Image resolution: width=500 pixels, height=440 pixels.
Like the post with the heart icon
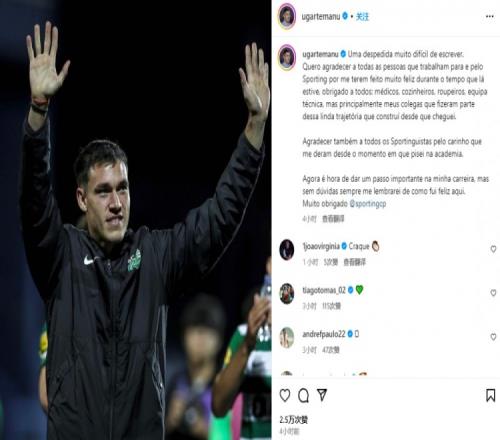click(x=285, y=395)
